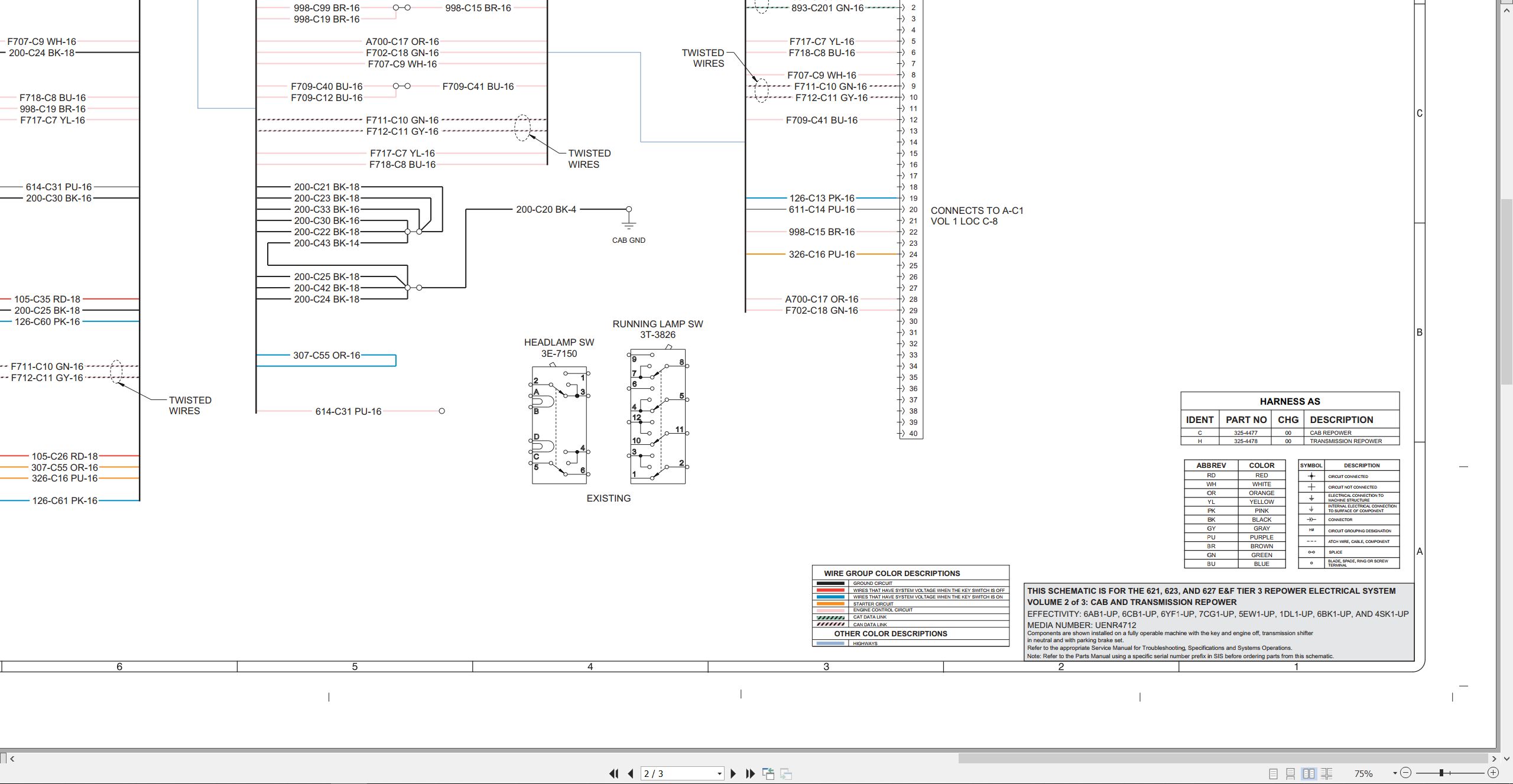Click the 325-4478 part number cell
1513x784 pixels.
pyautogui.click(x=1245, y=441)
